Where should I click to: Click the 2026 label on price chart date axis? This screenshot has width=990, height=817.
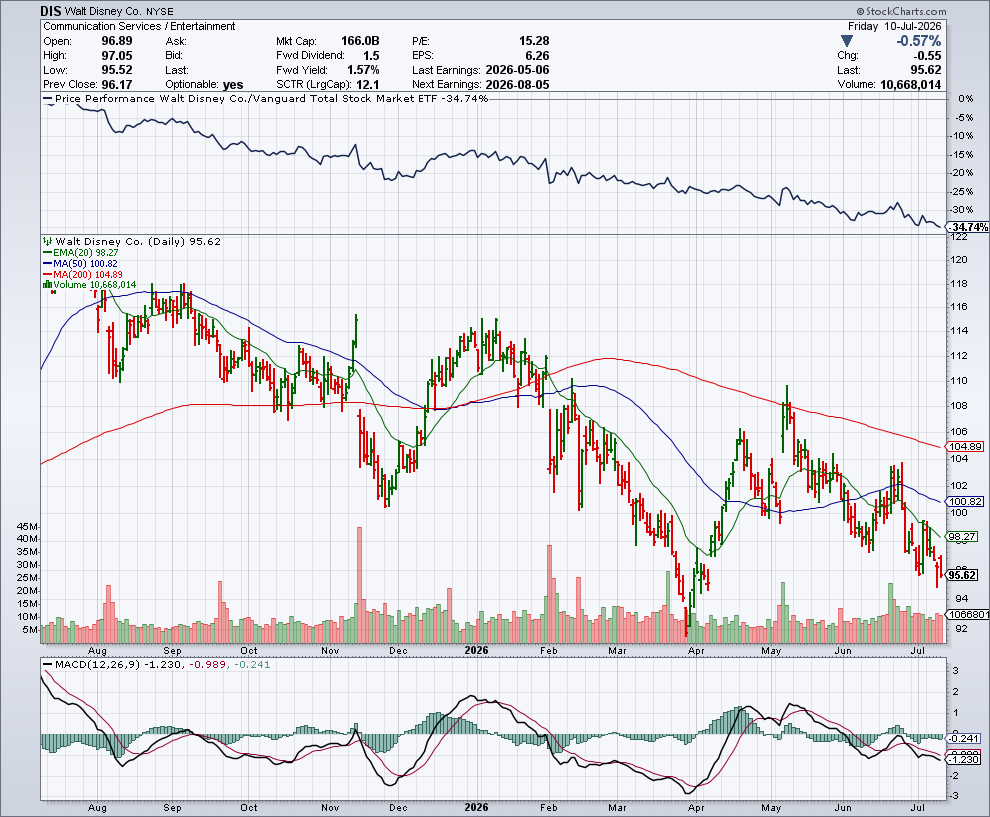point(476,650)
